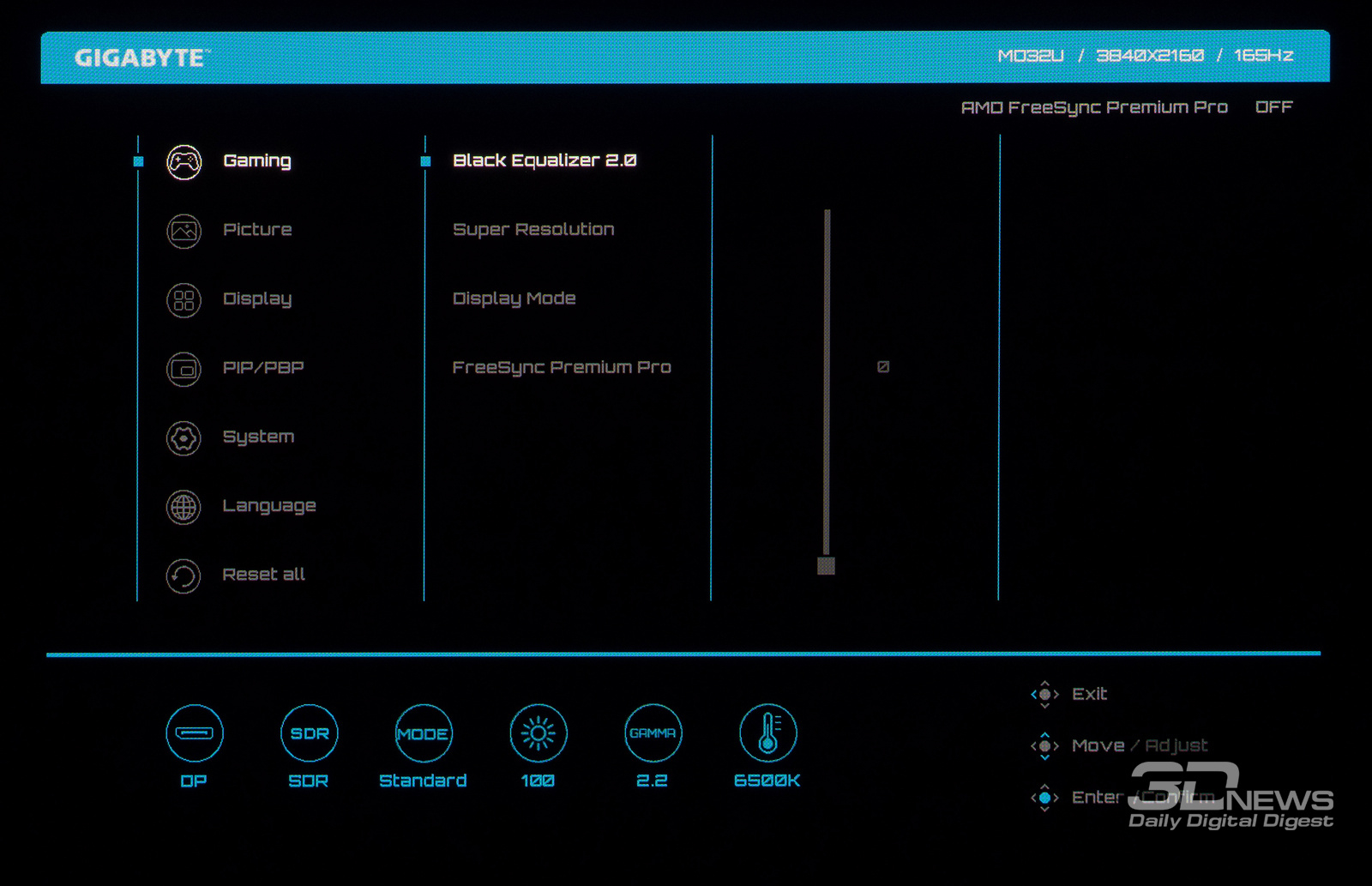The image size is (1372, 886).
Task: Click the brightness sun icon
Action: tap(539, 733)
